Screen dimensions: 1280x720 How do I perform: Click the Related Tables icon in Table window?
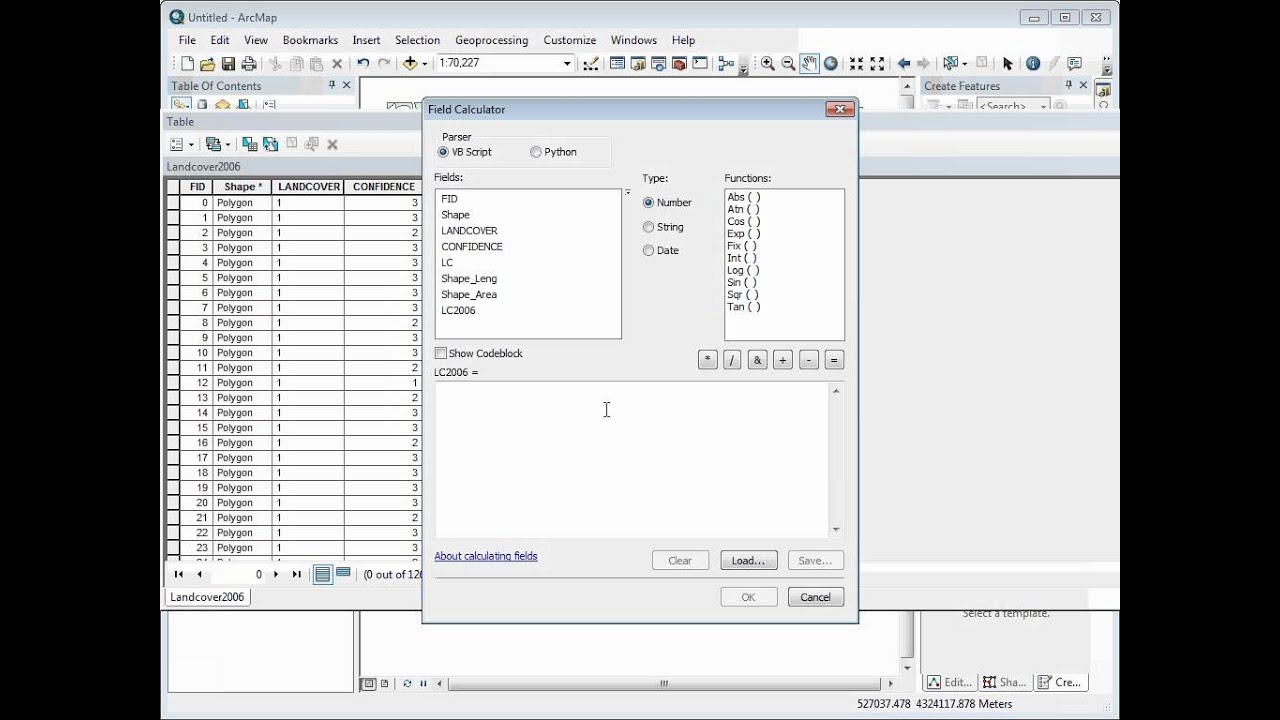click(212, 144)
